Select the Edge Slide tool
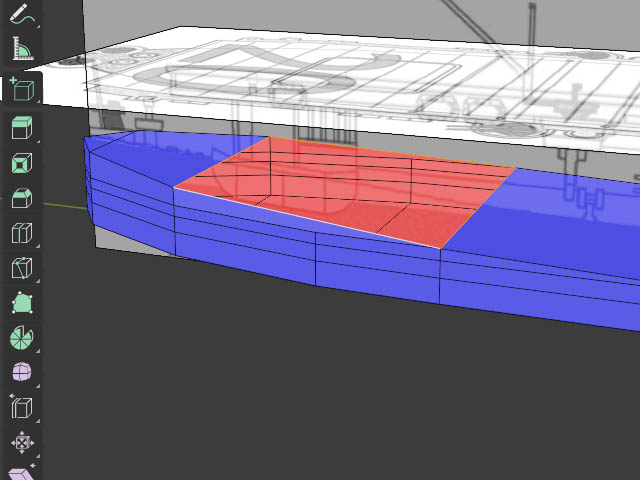Image resolution: width=640 pixels, height=480 pixels. [x=22, y=407]
